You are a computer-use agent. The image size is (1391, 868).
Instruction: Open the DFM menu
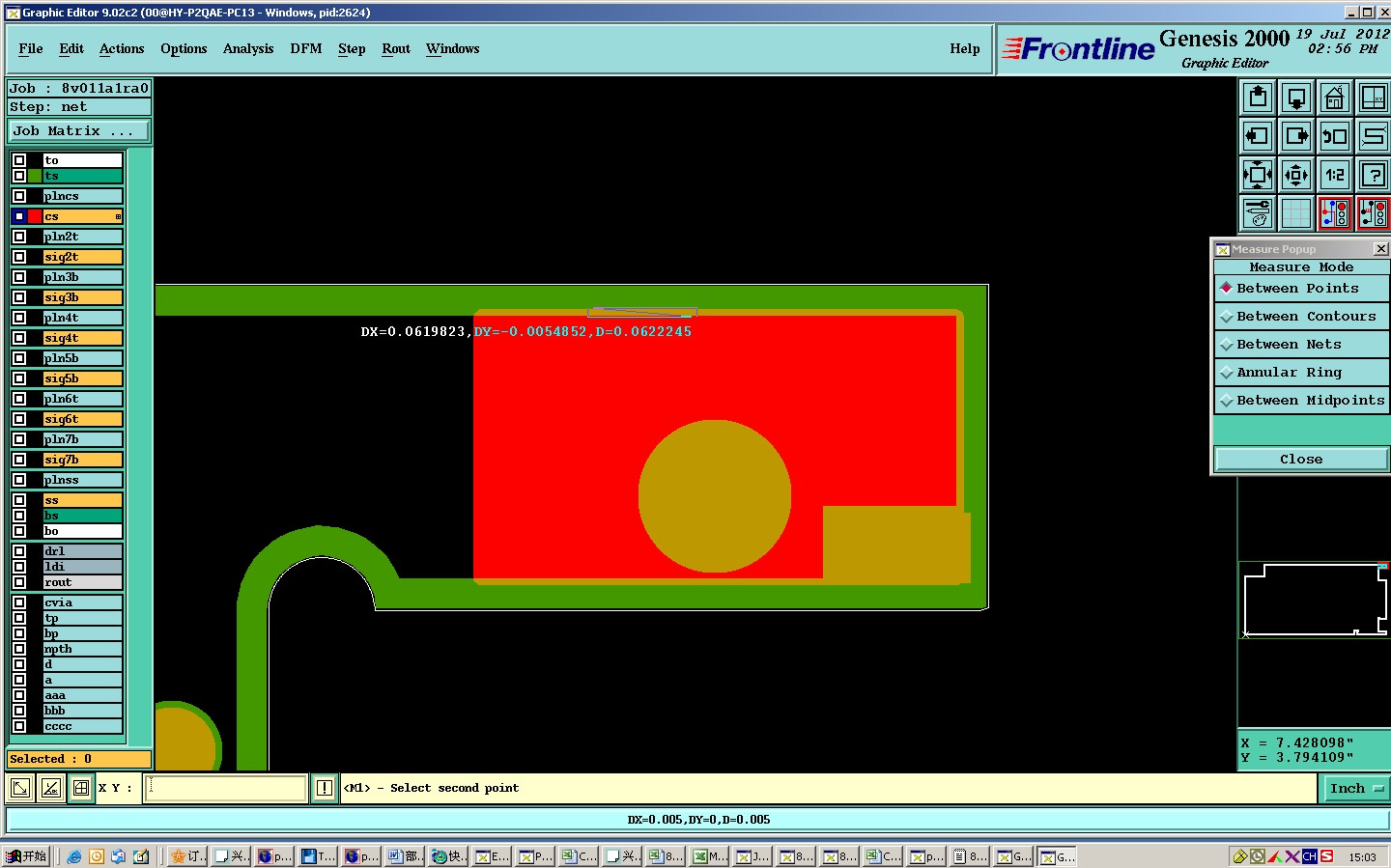click(x=306, y=49)
